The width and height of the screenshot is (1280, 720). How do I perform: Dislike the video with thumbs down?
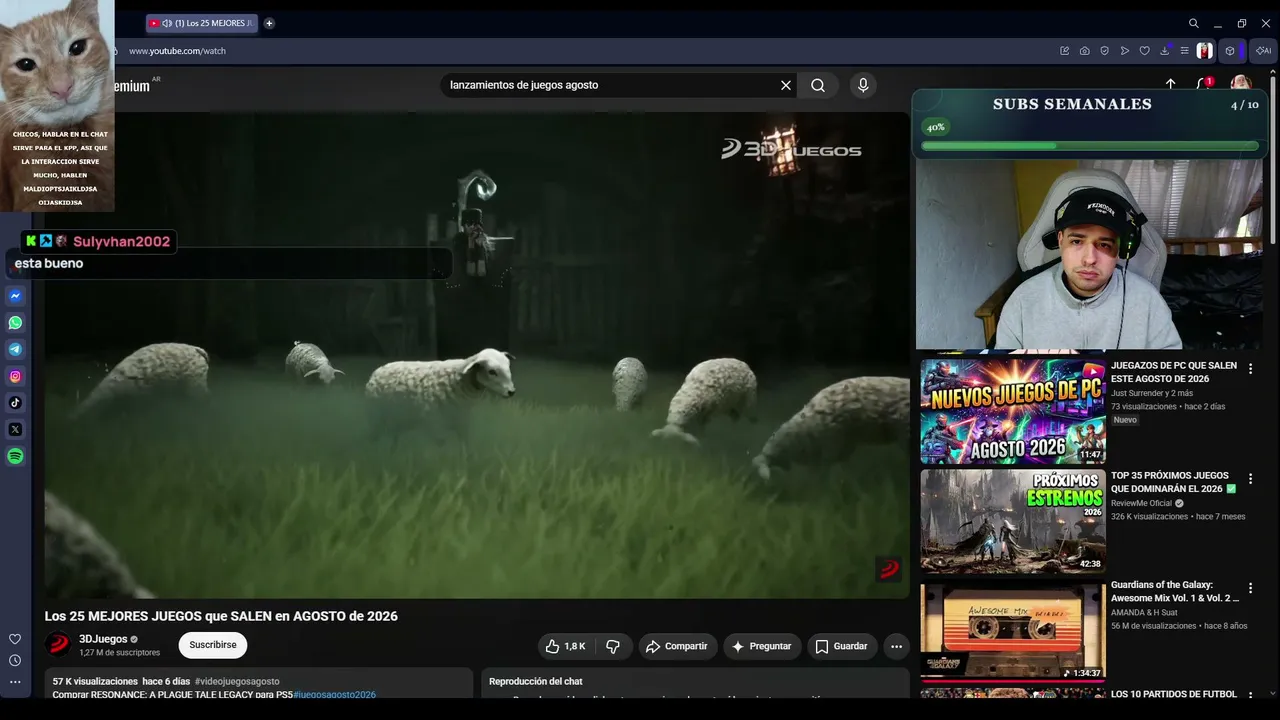(x=613, y=646)
